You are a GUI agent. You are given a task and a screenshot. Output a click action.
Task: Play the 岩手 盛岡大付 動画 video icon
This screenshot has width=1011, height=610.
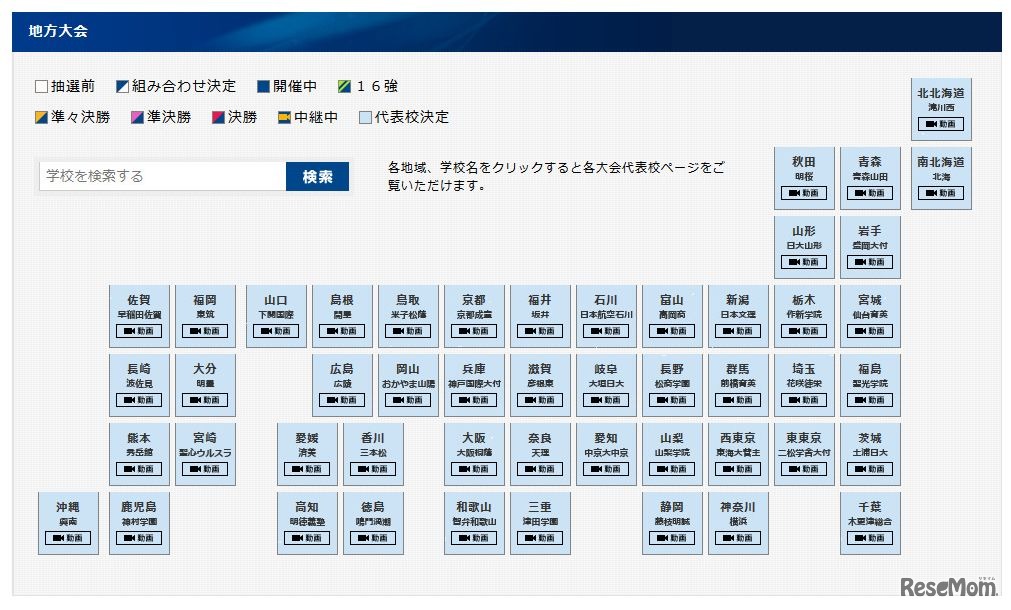click(x=870, y=262)
